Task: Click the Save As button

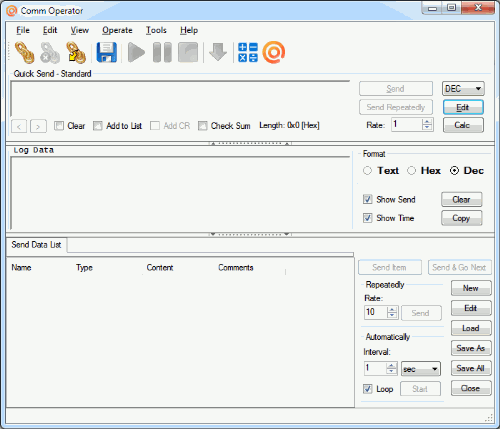Action: point(471,348)
